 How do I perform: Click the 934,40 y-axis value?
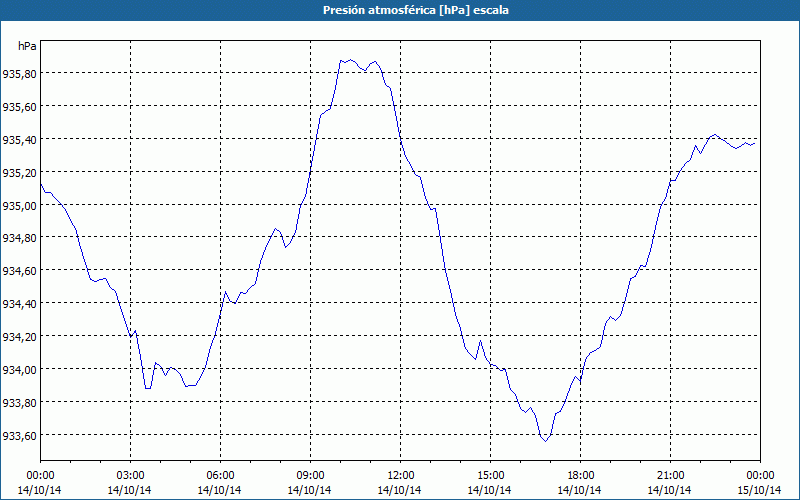(x=20, y=304)
